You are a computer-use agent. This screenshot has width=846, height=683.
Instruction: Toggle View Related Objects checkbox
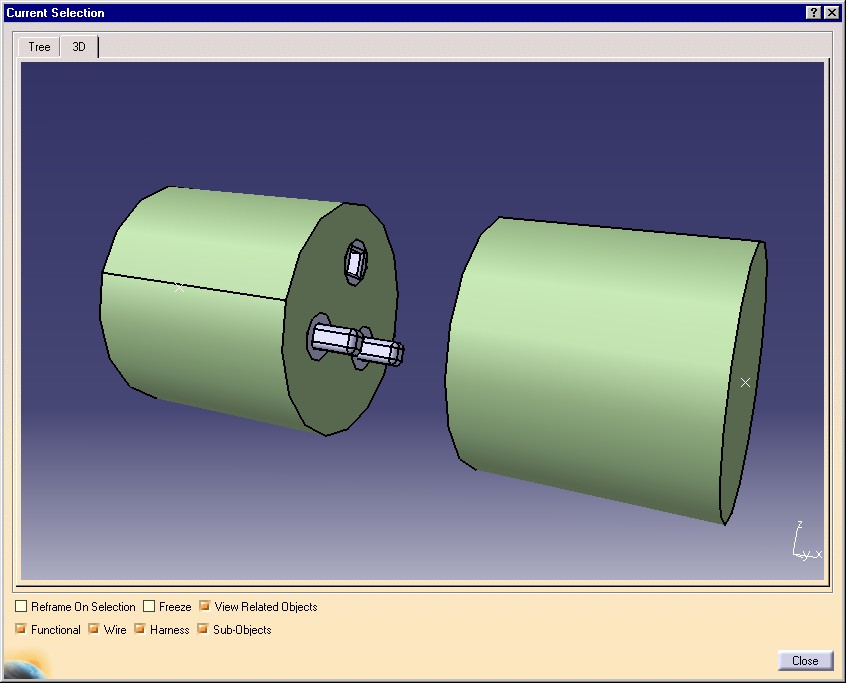coord(204,606)
